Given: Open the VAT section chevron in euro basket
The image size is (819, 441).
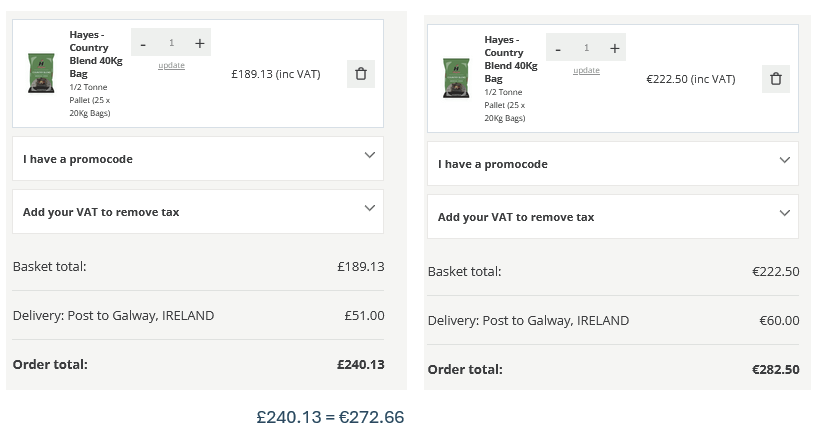Looking at the screenshot, I should click(x=784, y=214).
